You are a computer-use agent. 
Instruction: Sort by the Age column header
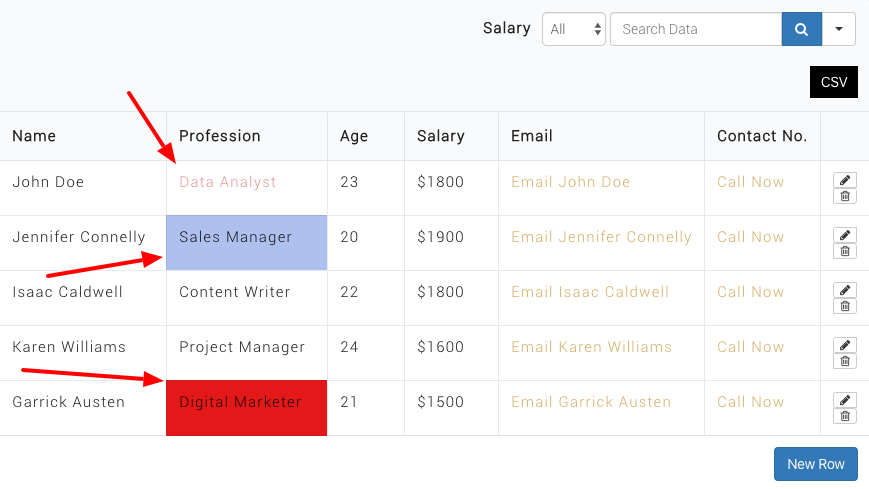[354, 136]
